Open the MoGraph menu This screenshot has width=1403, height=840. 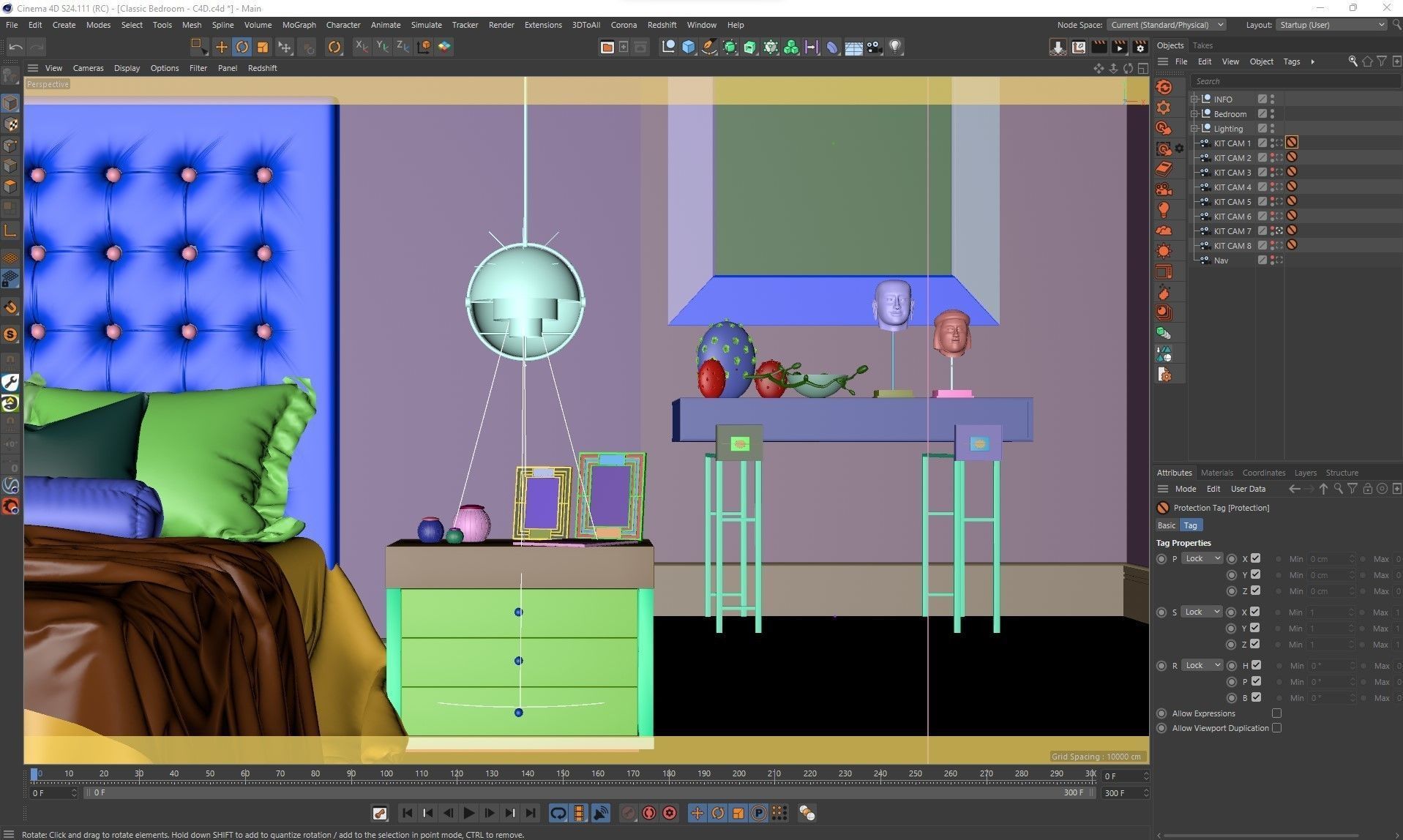(299, 25)
